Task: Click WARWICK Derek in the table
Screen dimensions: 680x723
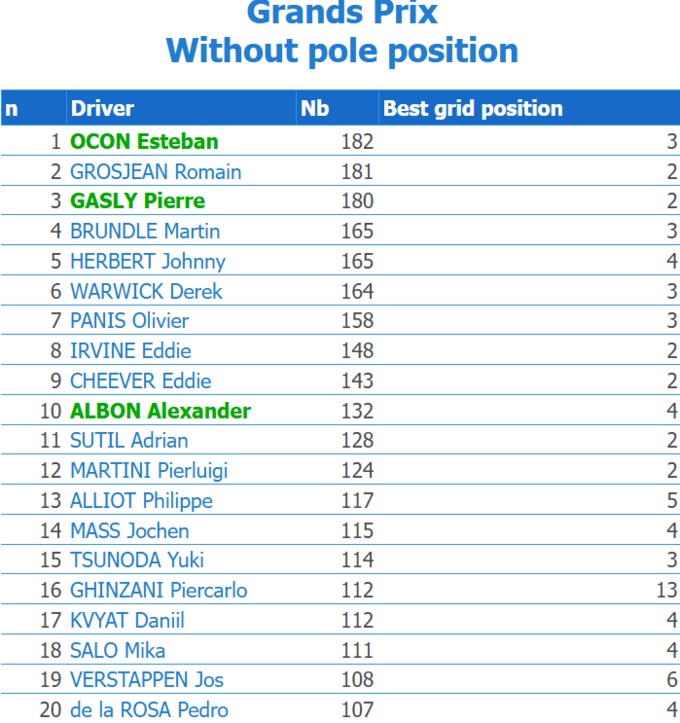Action: 146,291
